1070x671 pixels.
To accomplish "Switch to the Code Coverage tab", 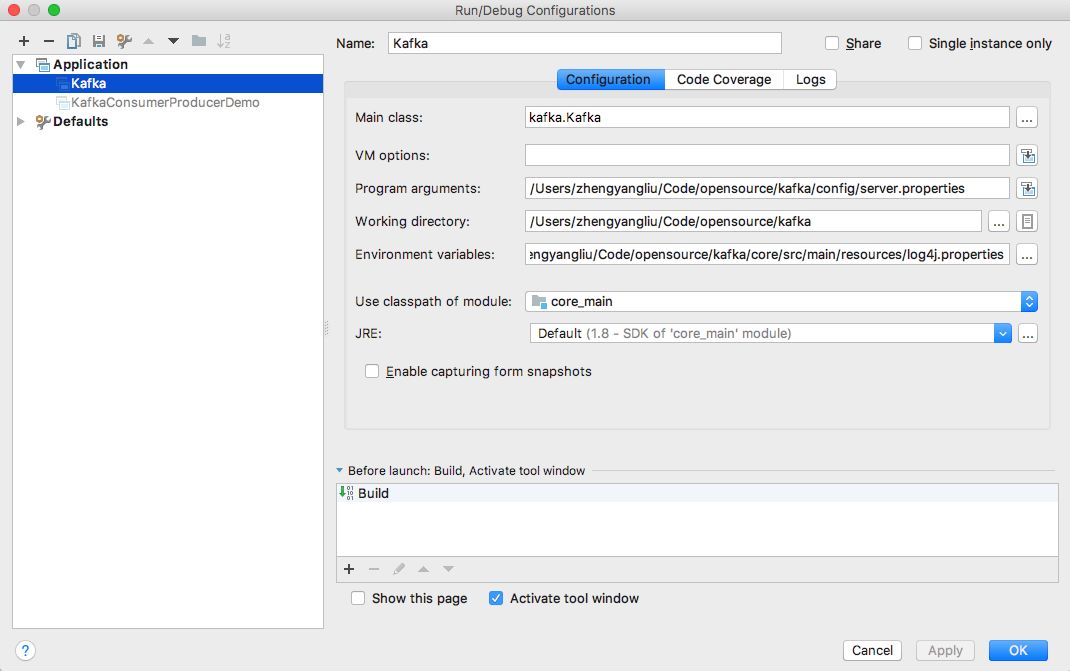I will coord(724,80).
